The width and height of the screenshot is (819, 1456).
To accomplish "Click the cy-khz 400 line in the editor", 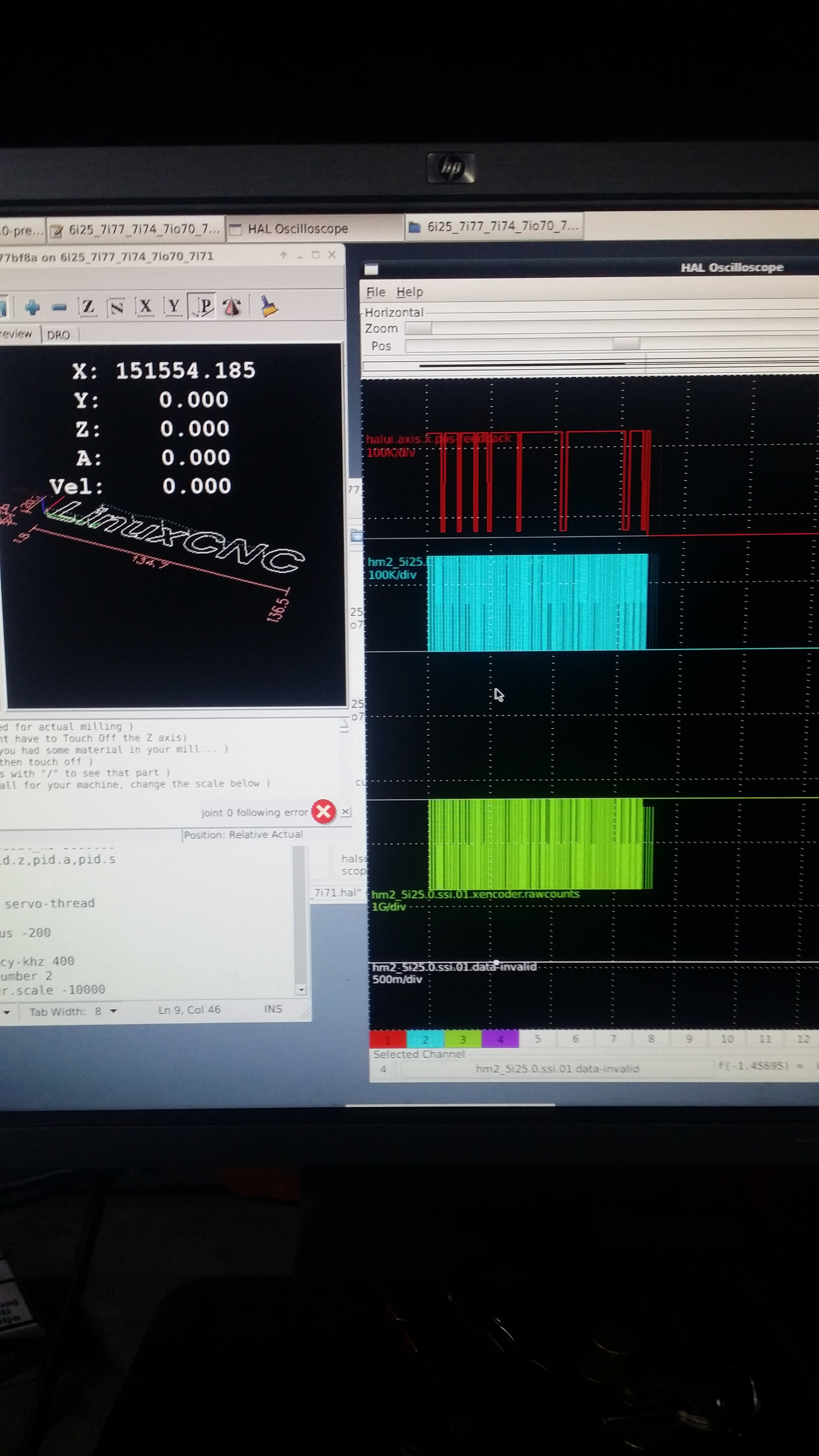I will click(x=37, y=961).
